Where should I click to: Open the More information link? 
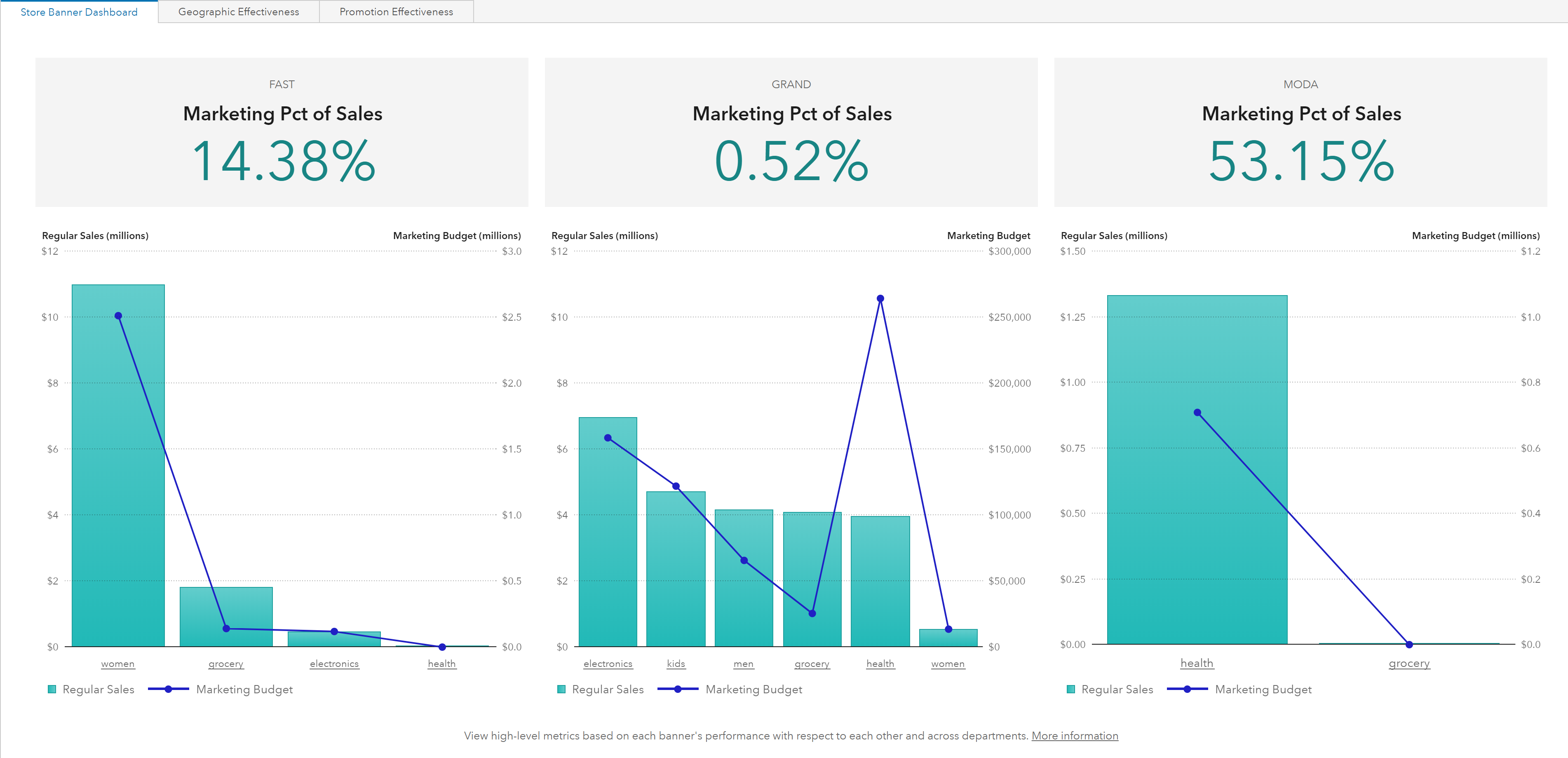tap(1074, 735)
